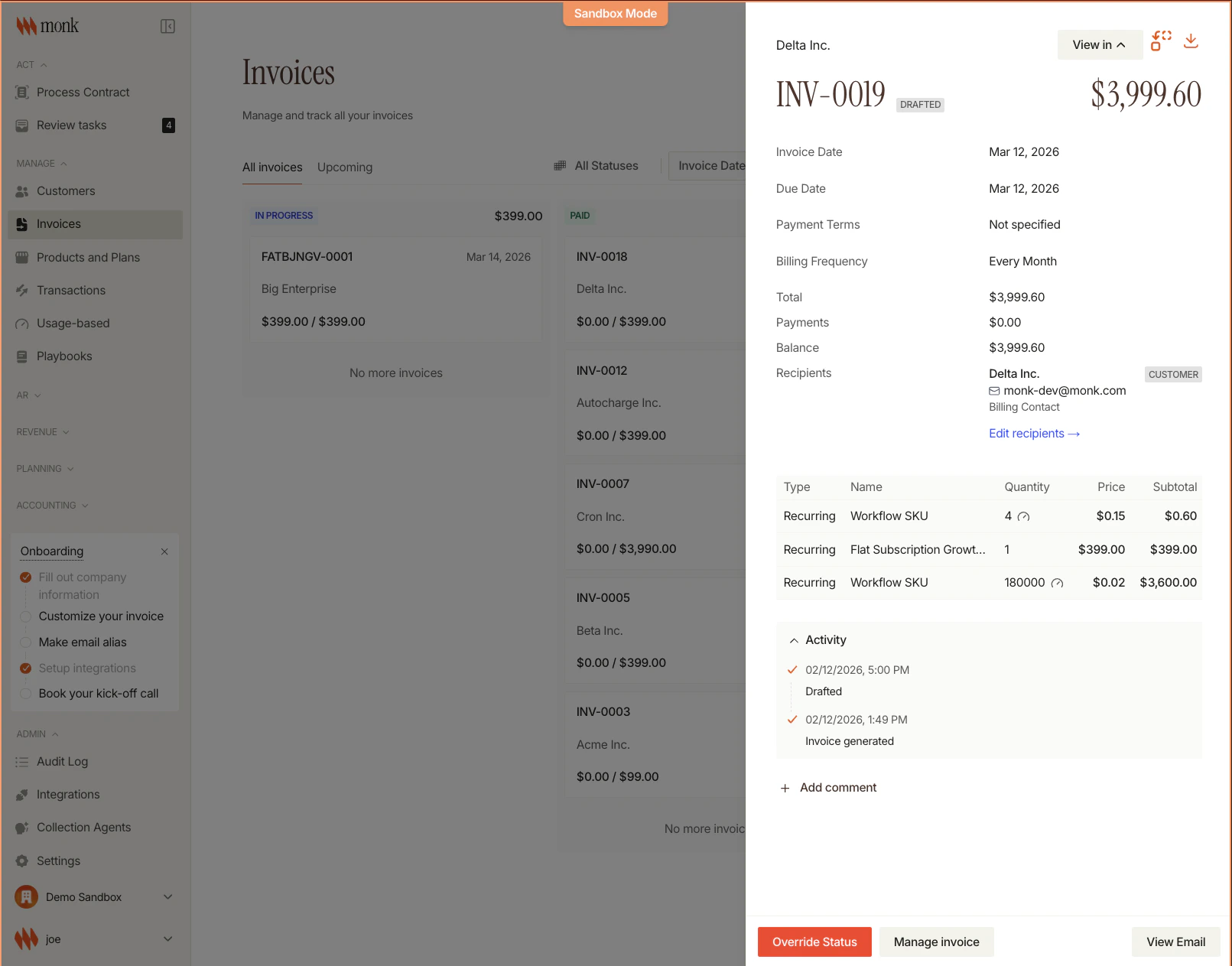
Task: Switch to the Upcoming invoices tab
Action: (x=345, y=167)
